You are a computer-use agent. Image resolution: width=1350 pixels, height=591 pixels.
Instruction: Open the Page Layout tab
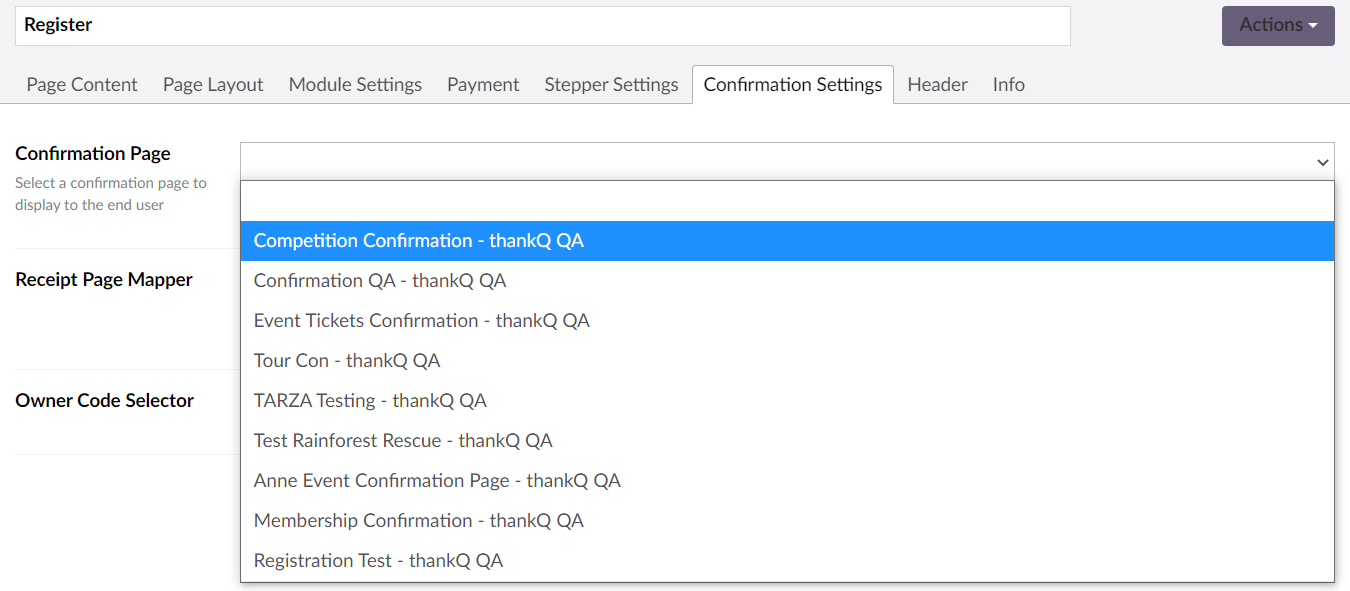[x=213, y=85]
